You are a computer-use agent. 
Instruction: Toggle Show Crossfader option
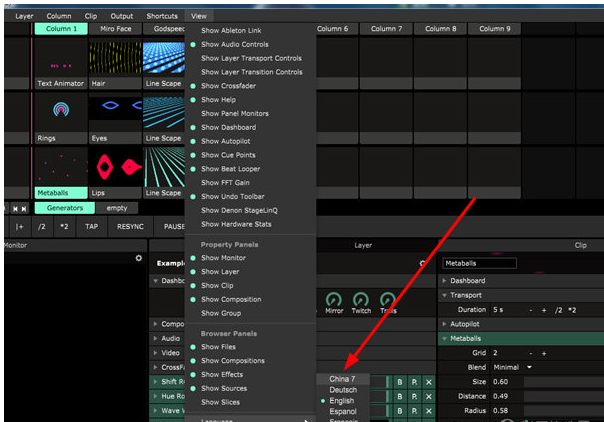tap(228, 86)
